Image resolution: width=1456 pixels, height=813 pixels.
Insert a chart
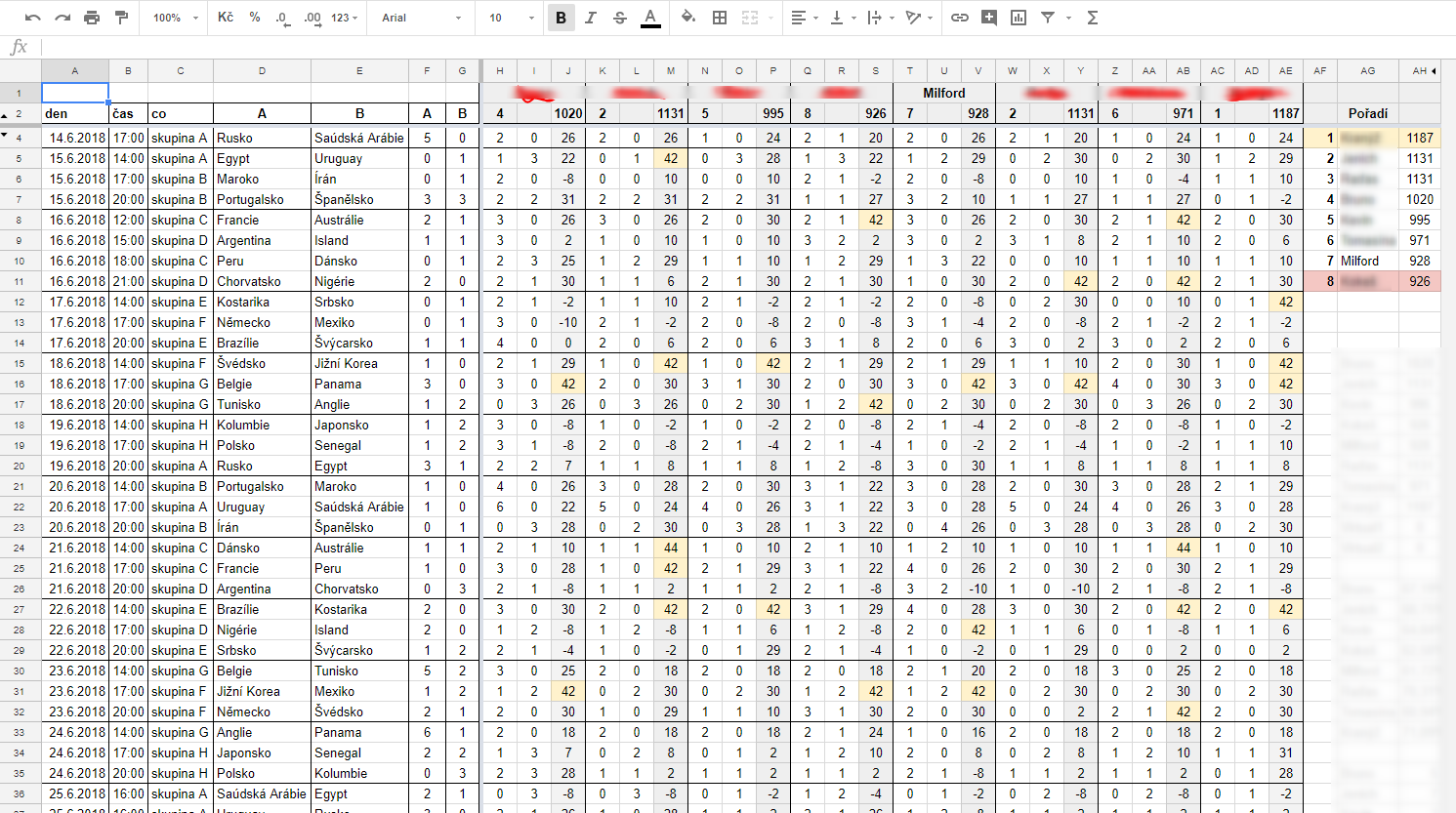(1019, 18)
